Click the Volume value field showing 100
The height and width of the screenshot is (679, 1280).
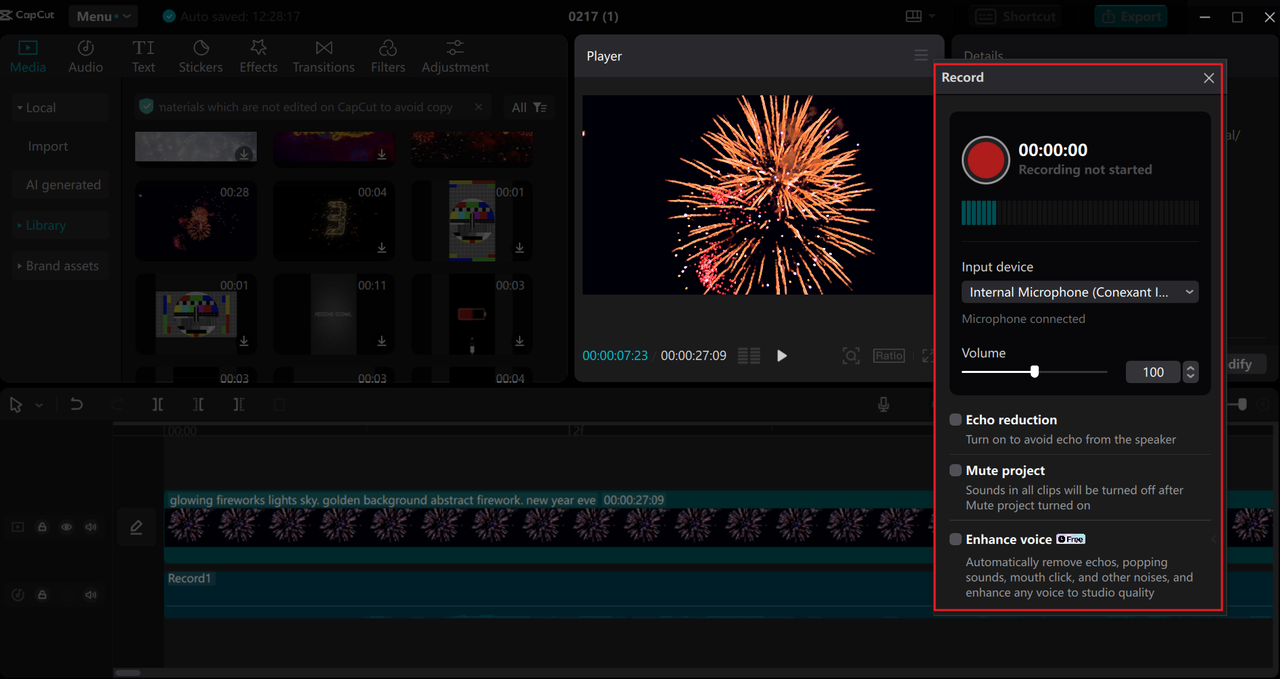pyautogui.click(x=1153, y=372)
